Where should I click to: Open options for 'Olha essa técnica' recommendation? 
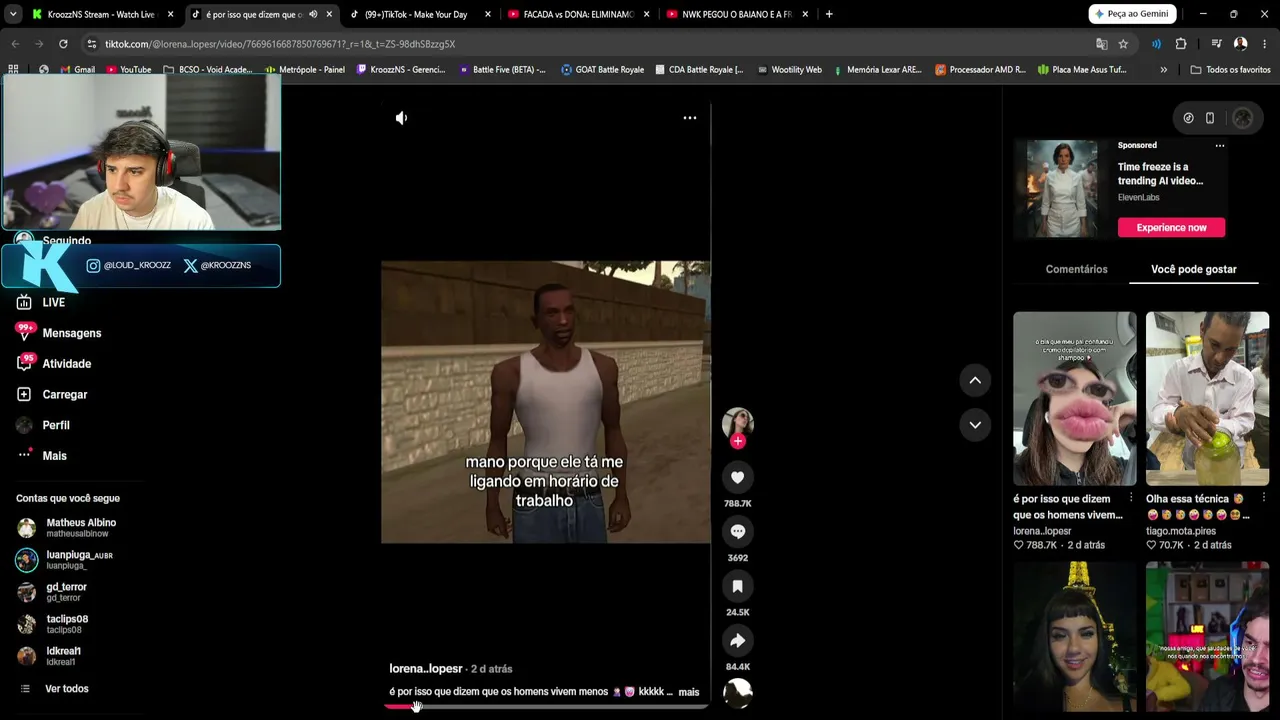pyautogui.click(x=1264, y=498)
